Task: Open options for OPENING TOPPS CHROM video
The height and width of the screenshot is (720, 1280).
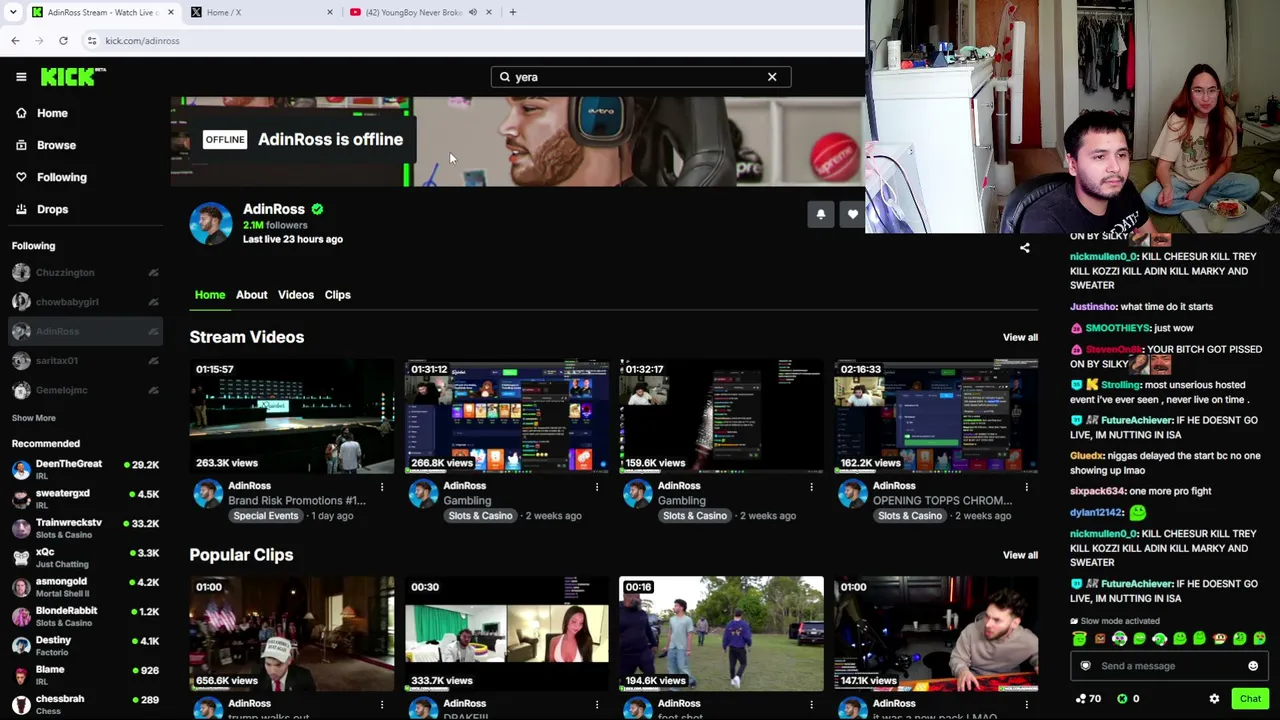Action: pos(1026,487)
